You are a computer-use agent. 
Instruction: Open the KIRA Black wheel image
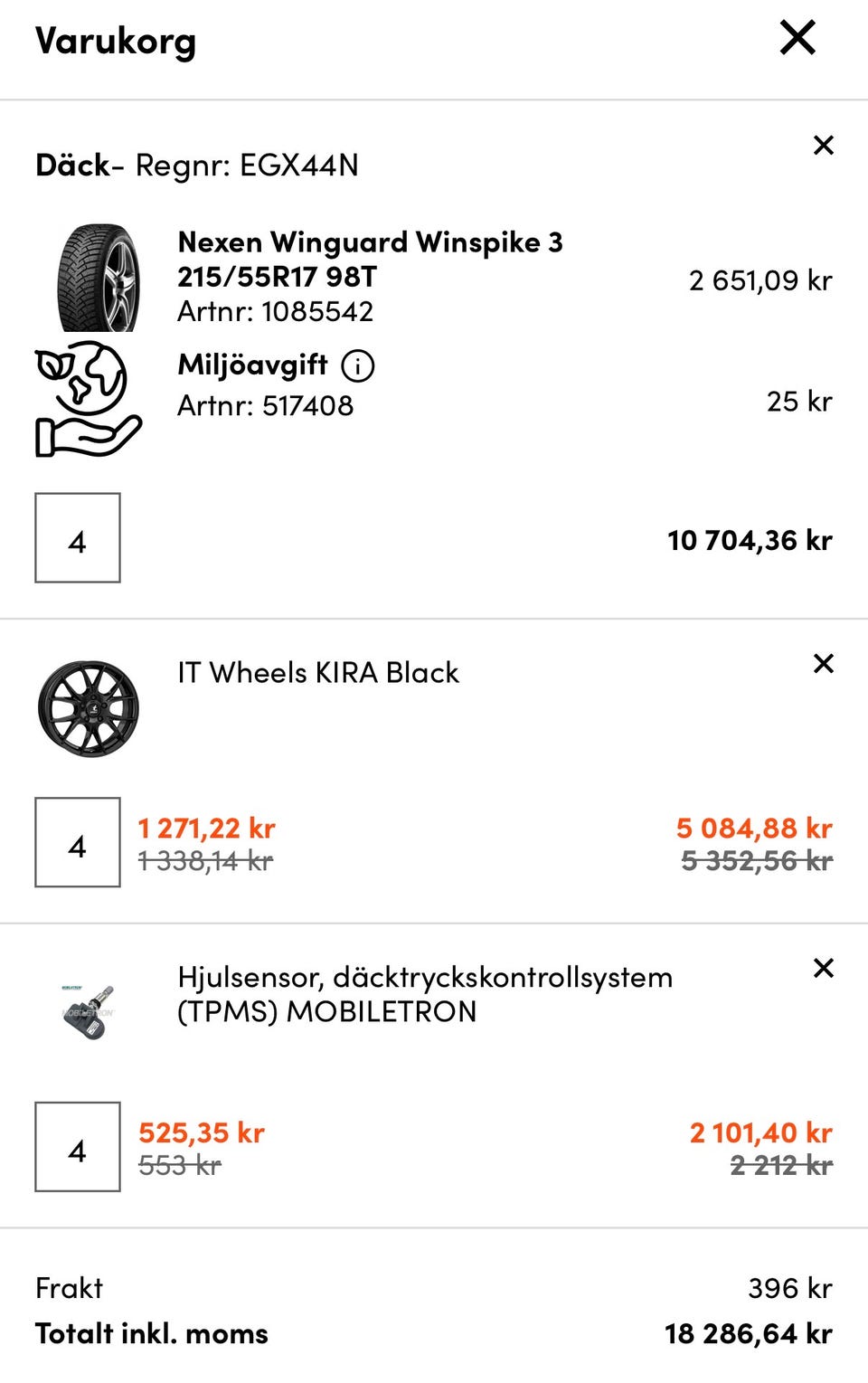(x=89, y=708)
